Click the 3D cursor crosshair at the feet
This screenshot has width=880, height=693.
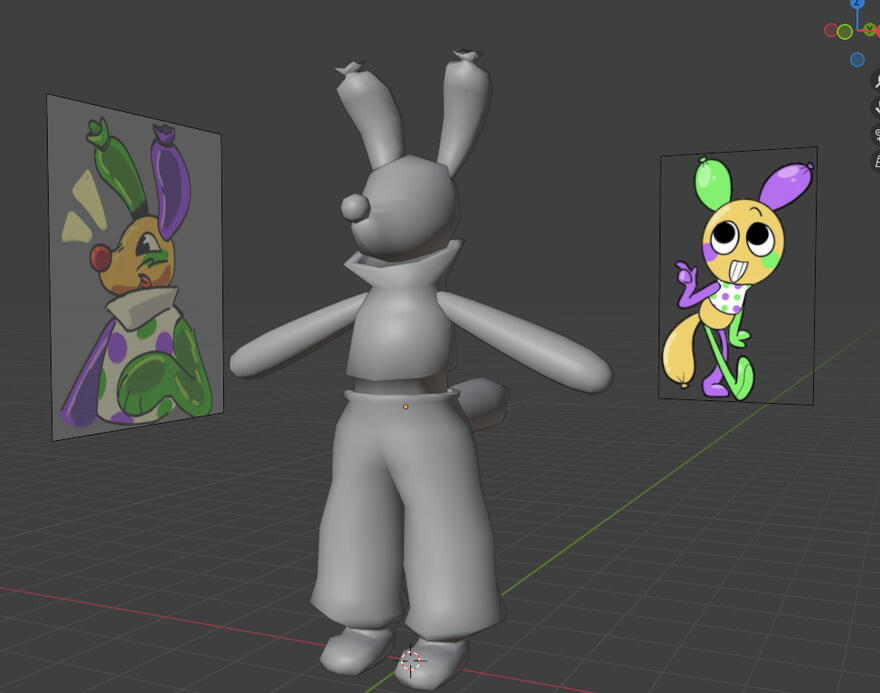click(410, 659)
